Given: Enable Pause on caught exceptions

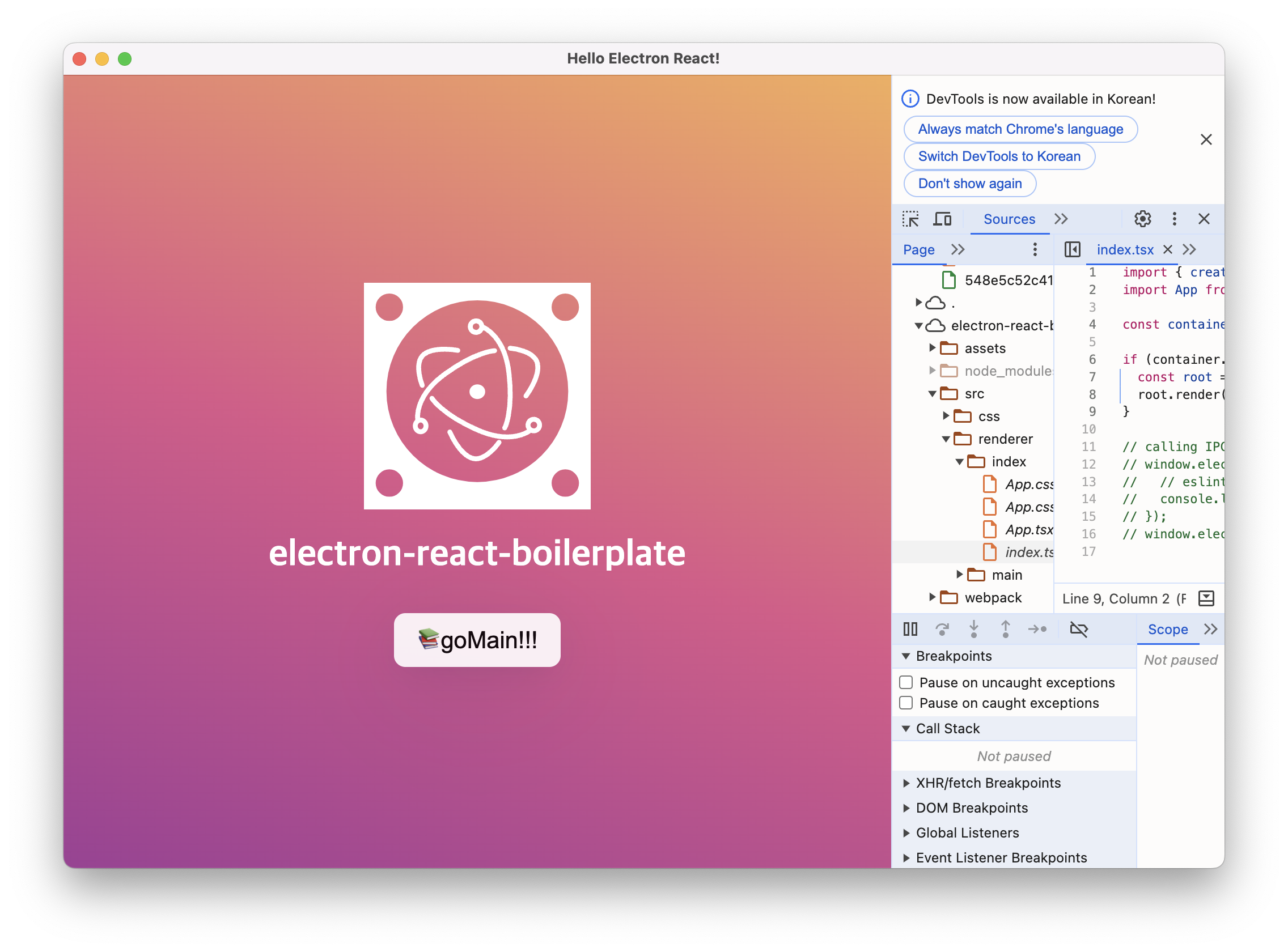Looking at the screenshot, I should 906,703.
